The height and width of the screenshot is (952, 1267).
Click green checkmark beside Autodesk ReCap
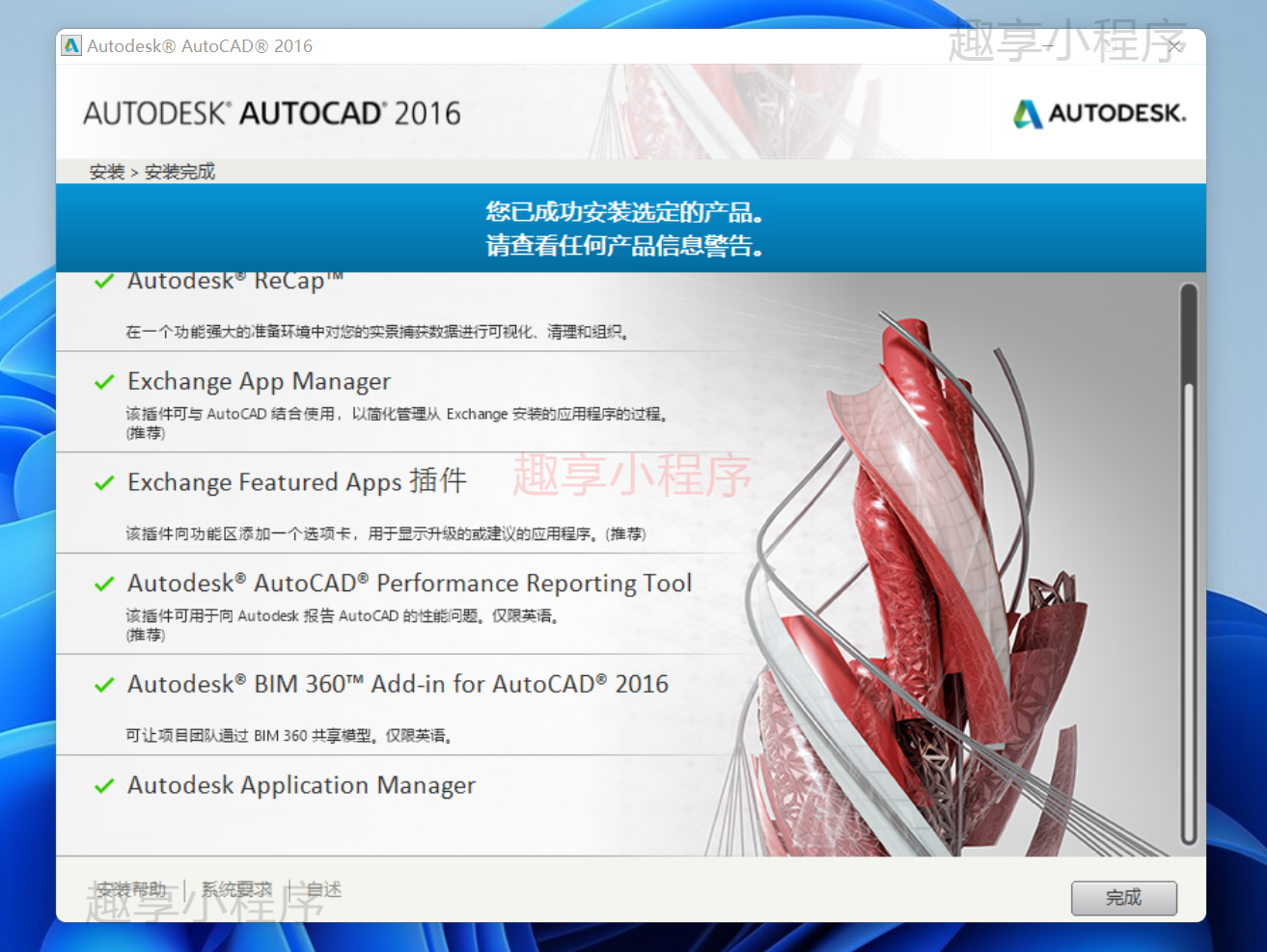pyautogui.click(x=104, y=282)
